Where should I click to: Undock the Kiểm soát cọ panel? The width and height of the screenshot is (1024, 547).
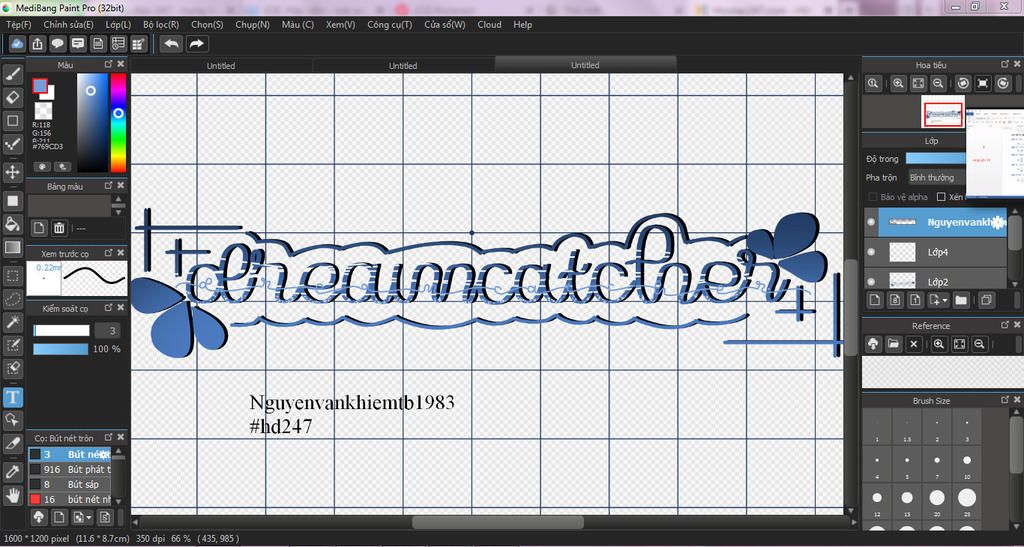(x=109, y=307)
